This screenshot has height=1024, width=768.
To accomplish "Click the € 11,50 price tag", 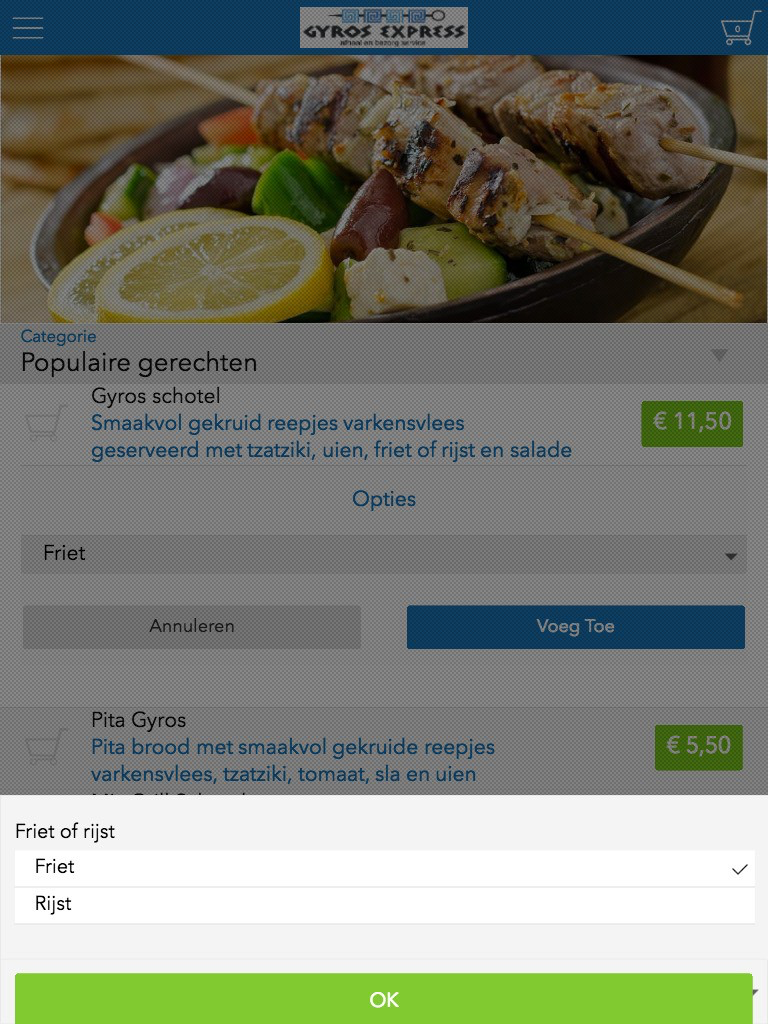I will click(x=692, y=422).
